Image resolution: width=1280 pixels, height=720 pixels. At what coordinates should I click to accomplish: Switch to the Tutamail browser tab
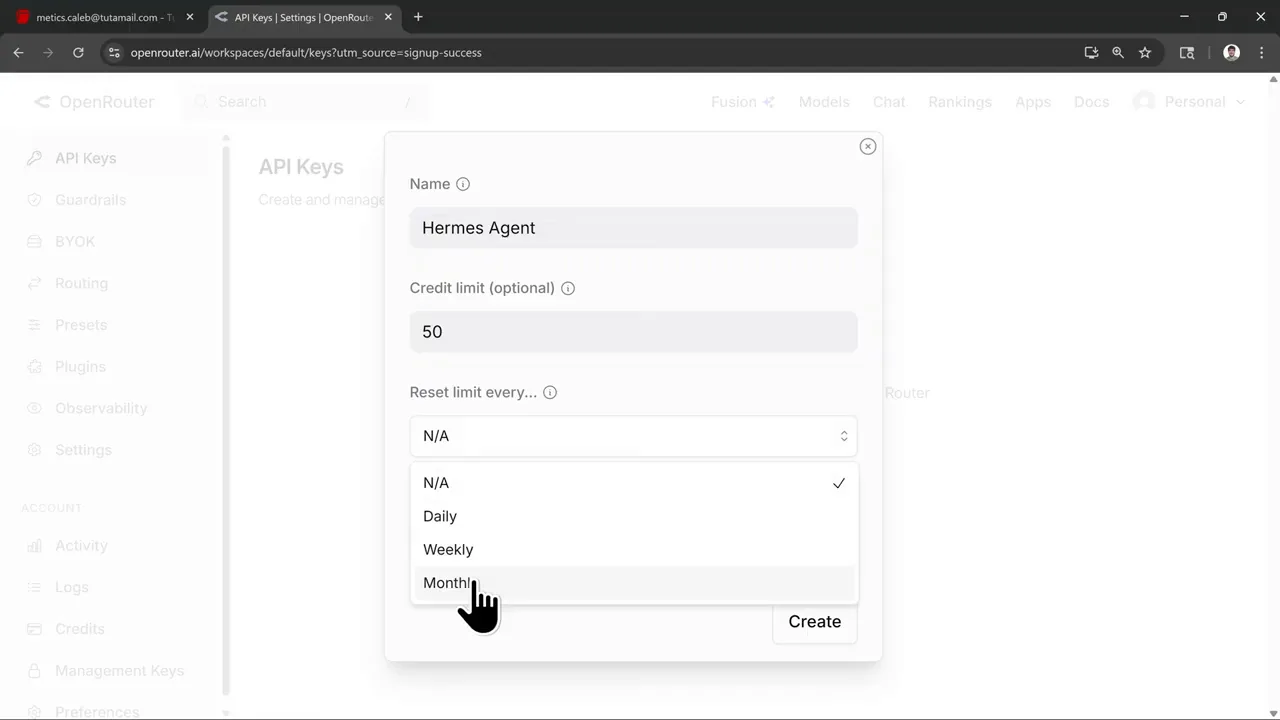coord(104,17)
